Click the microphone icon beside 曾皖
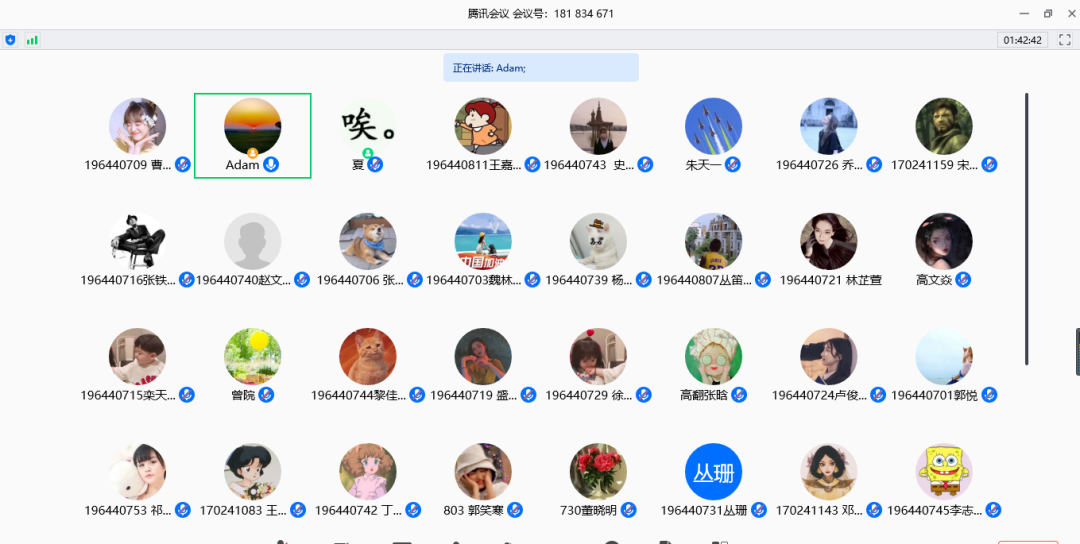1080x544 pixels. (266, 395)
